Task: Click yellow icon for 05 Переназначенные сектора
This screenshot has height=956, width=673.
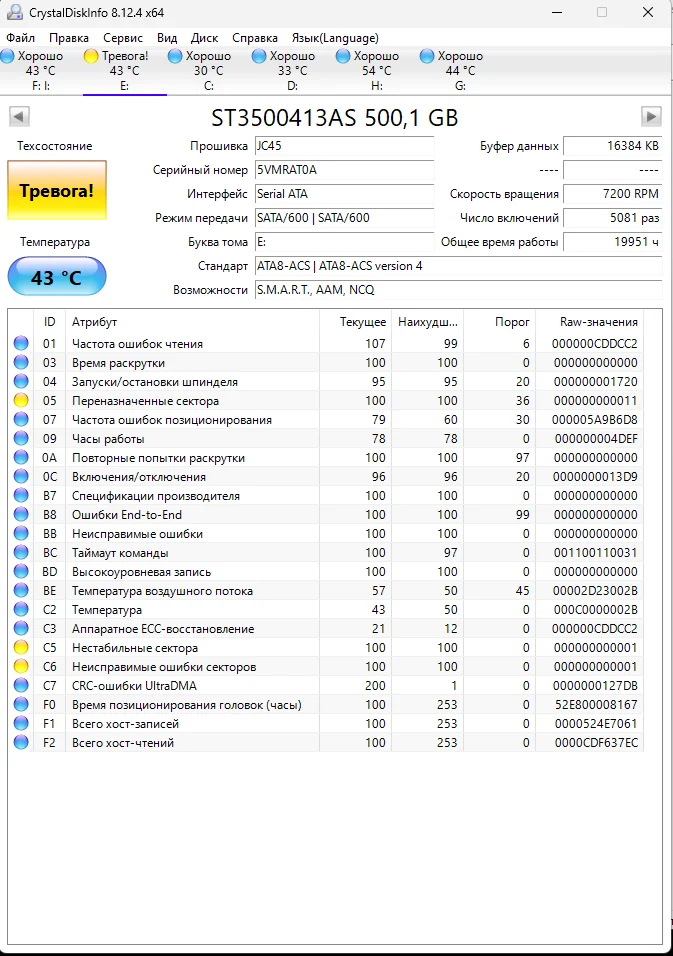Action: (x=21, y=401)
